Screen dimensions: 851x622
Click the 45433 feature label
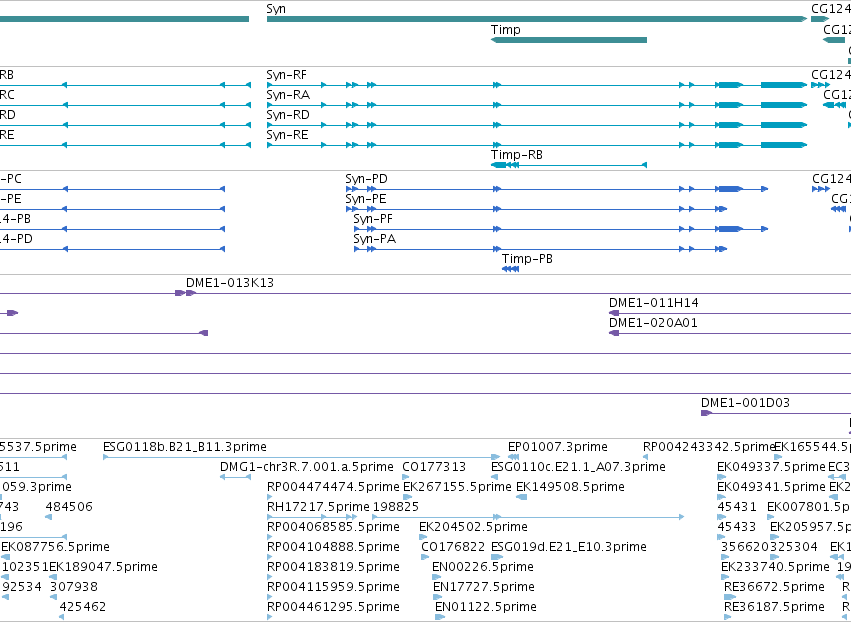tap(736, 527)
